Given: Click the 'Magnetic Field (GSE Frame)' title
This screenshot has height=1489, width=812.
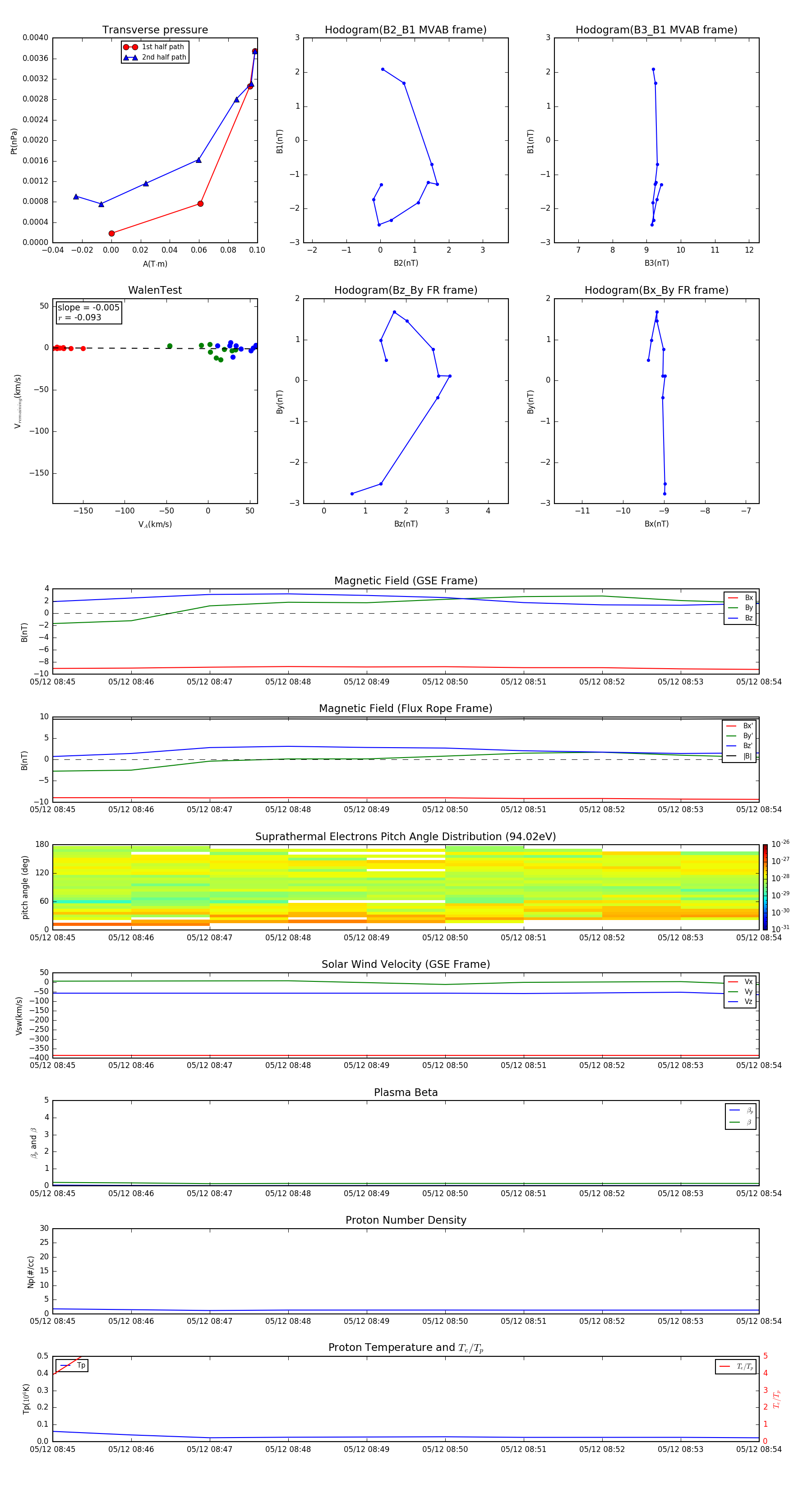Looking at the screenshot, I should coord(406,581).
